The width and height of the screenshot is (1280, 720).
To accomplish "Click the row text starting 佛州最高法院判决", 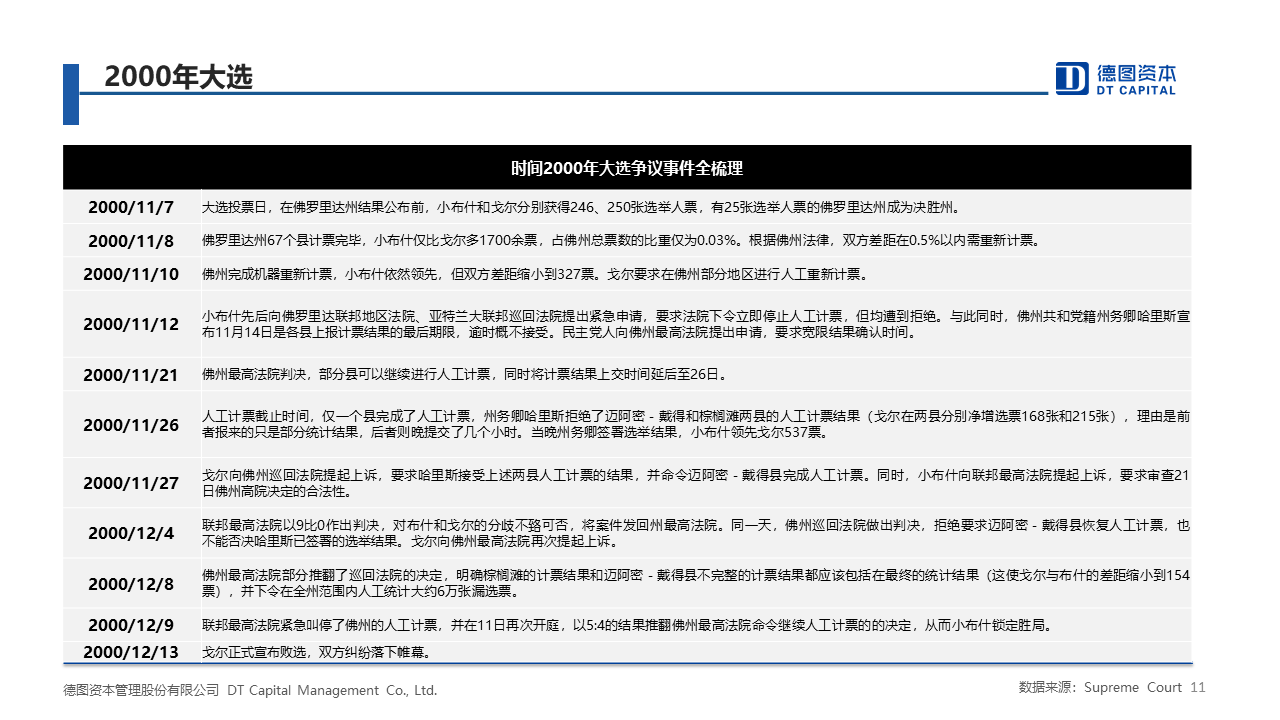I will [x=464, y=375].
